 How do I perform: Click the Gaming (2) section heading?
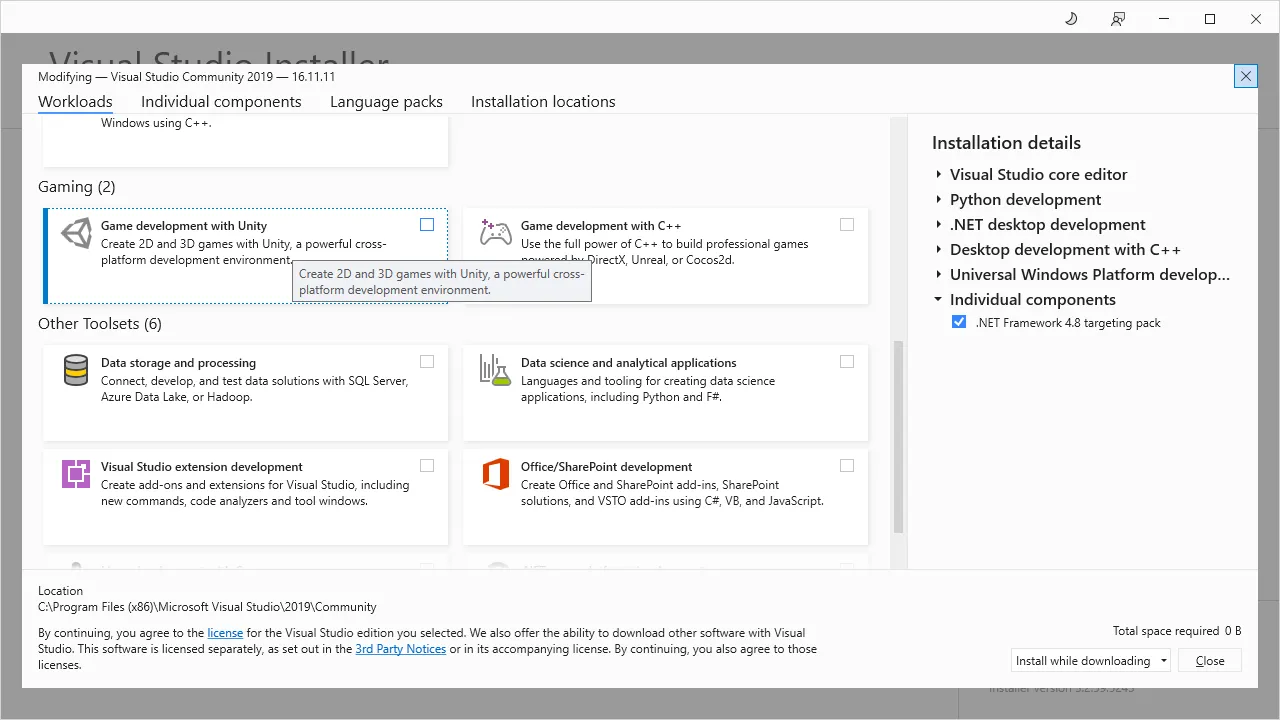point(77,187)
